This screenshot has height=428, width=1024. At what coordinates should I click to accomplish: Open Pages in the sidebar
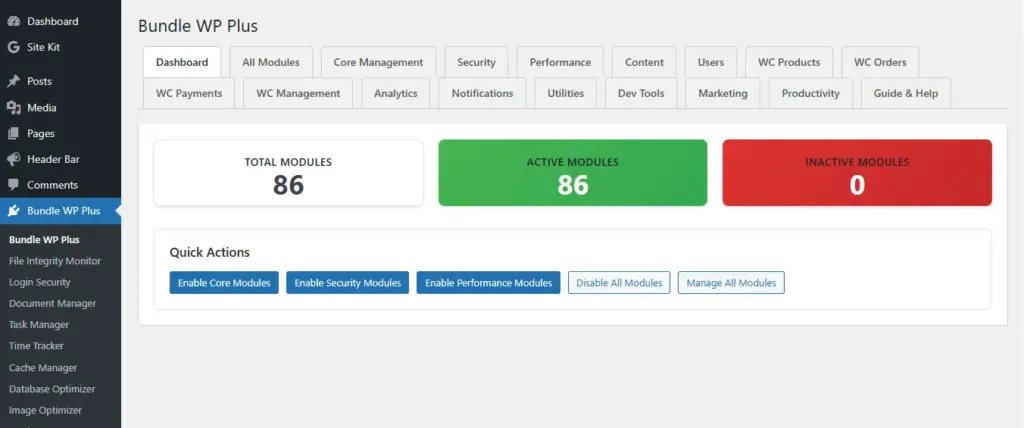click(x=61, y=133)
